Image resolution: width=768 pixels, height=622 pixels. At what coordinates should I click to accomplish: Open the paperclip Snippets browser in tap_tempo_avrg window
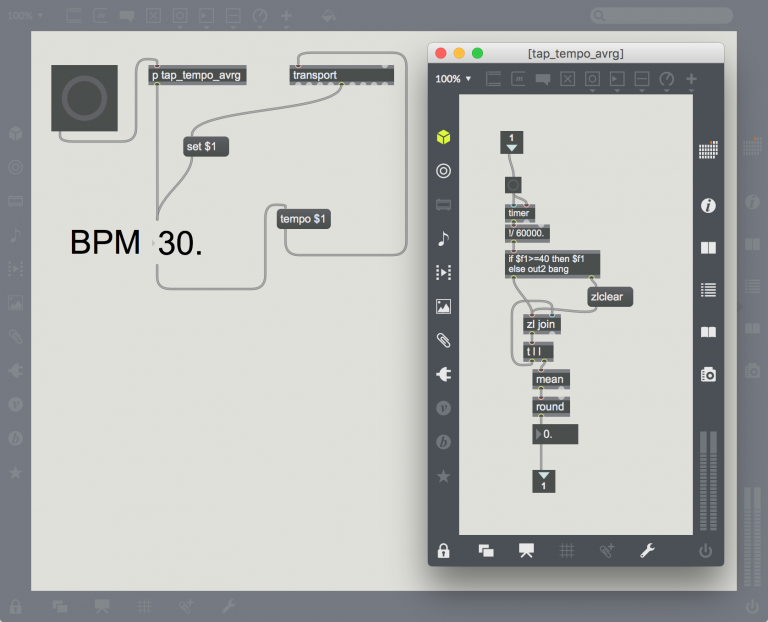click(443, 340)
